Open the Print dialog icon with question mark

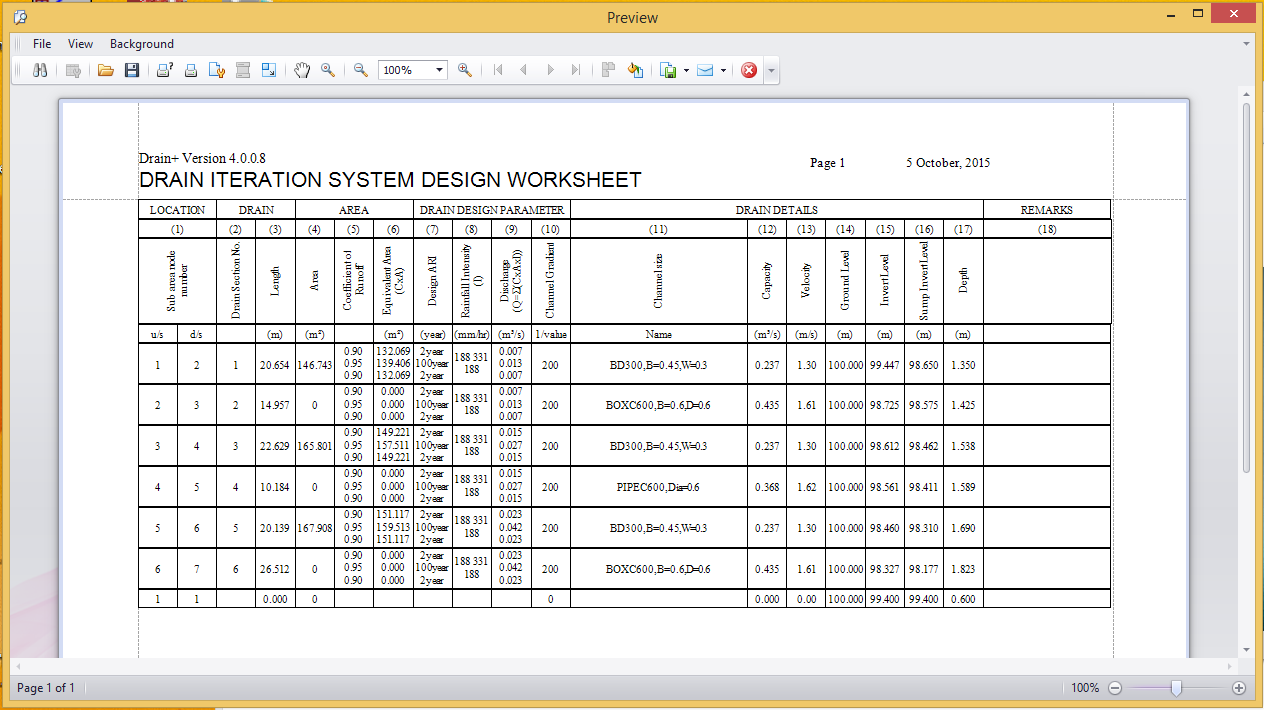click(x=164, y=70)
